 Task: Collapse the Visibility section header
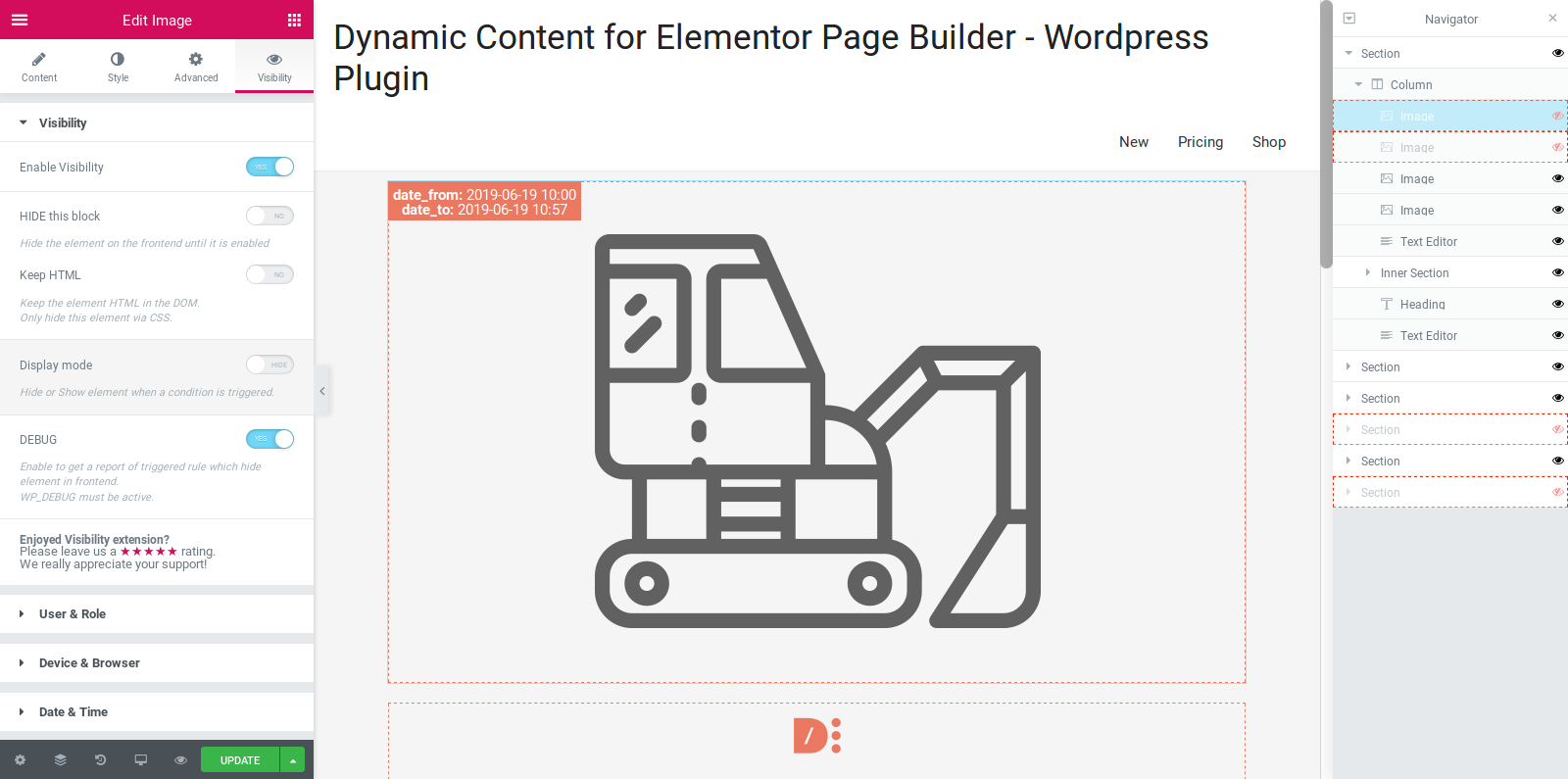[x=157, y=122]
